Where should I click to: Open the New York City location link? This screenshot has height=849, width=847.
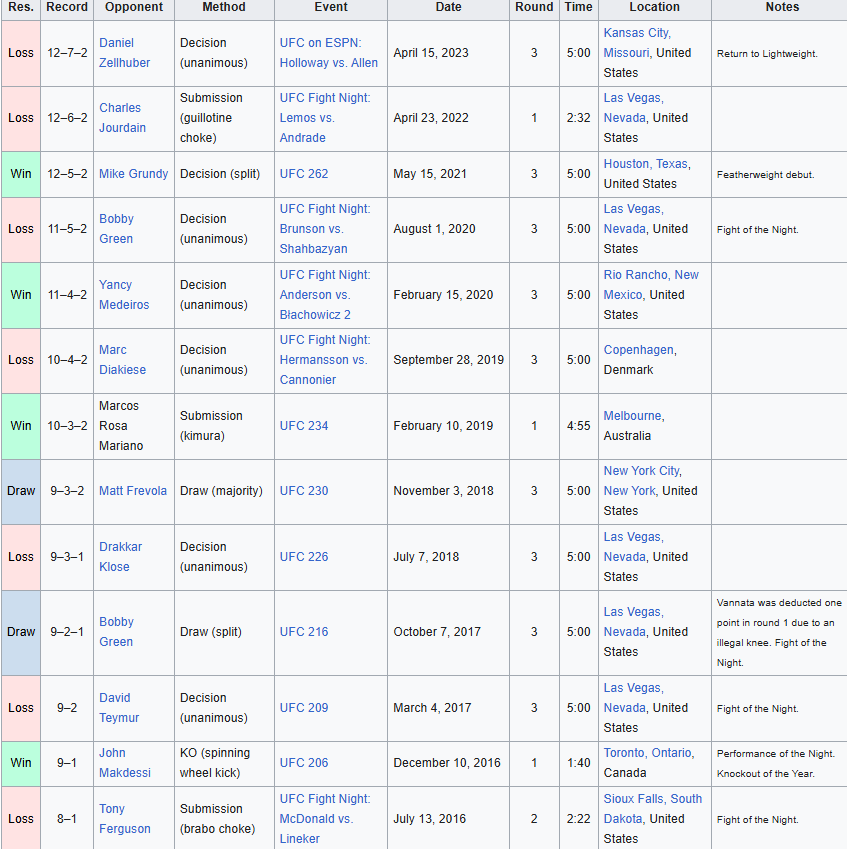[x=642, y=471]
